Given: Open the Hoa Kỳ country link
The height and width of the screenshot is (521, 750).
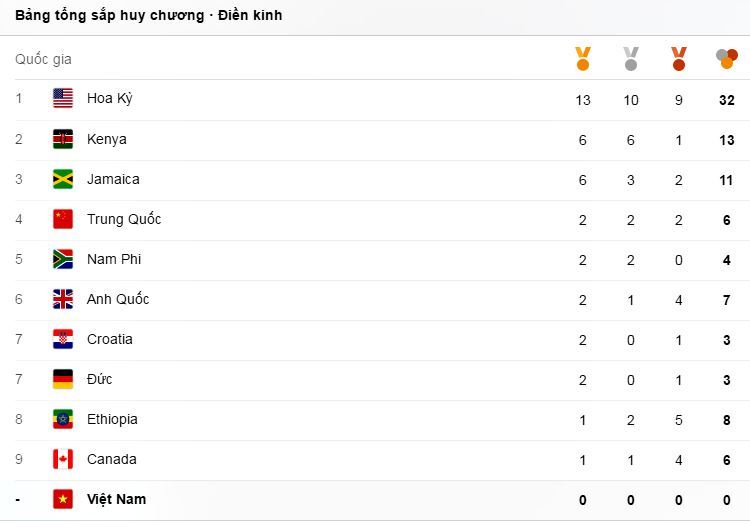Looking at the screenshot, I should [x=110, y=99].
